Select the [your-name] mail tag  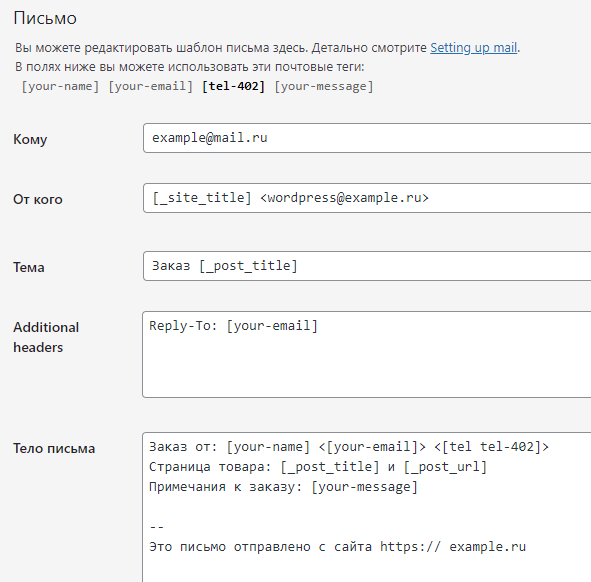click(x=60, y=86)
